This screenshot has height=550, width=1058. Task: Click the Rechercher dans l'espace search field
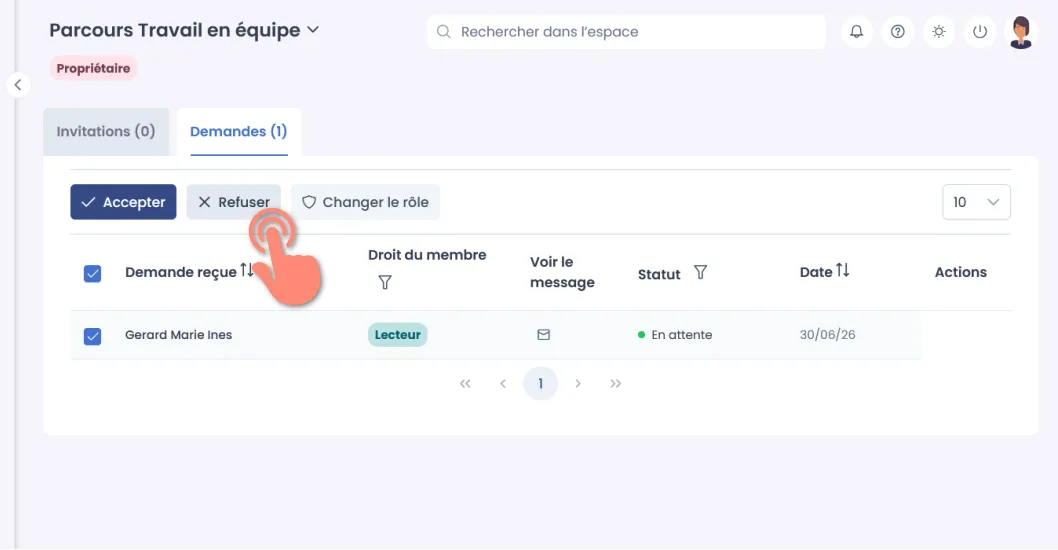pyautogui.click(x=626, y=32)
